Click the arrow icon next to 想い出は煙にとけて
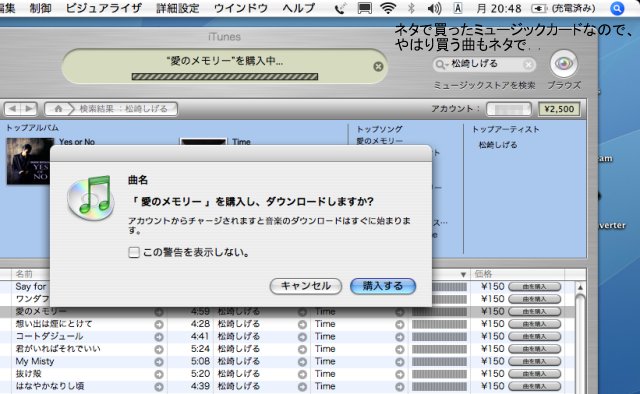The image size is (640, 394). coord(159,324)
